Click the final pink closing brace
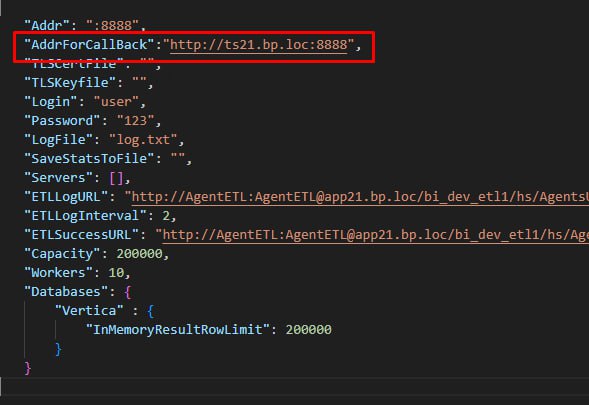The width and height of the screenshot is (589, 405). tap(28, 368)
